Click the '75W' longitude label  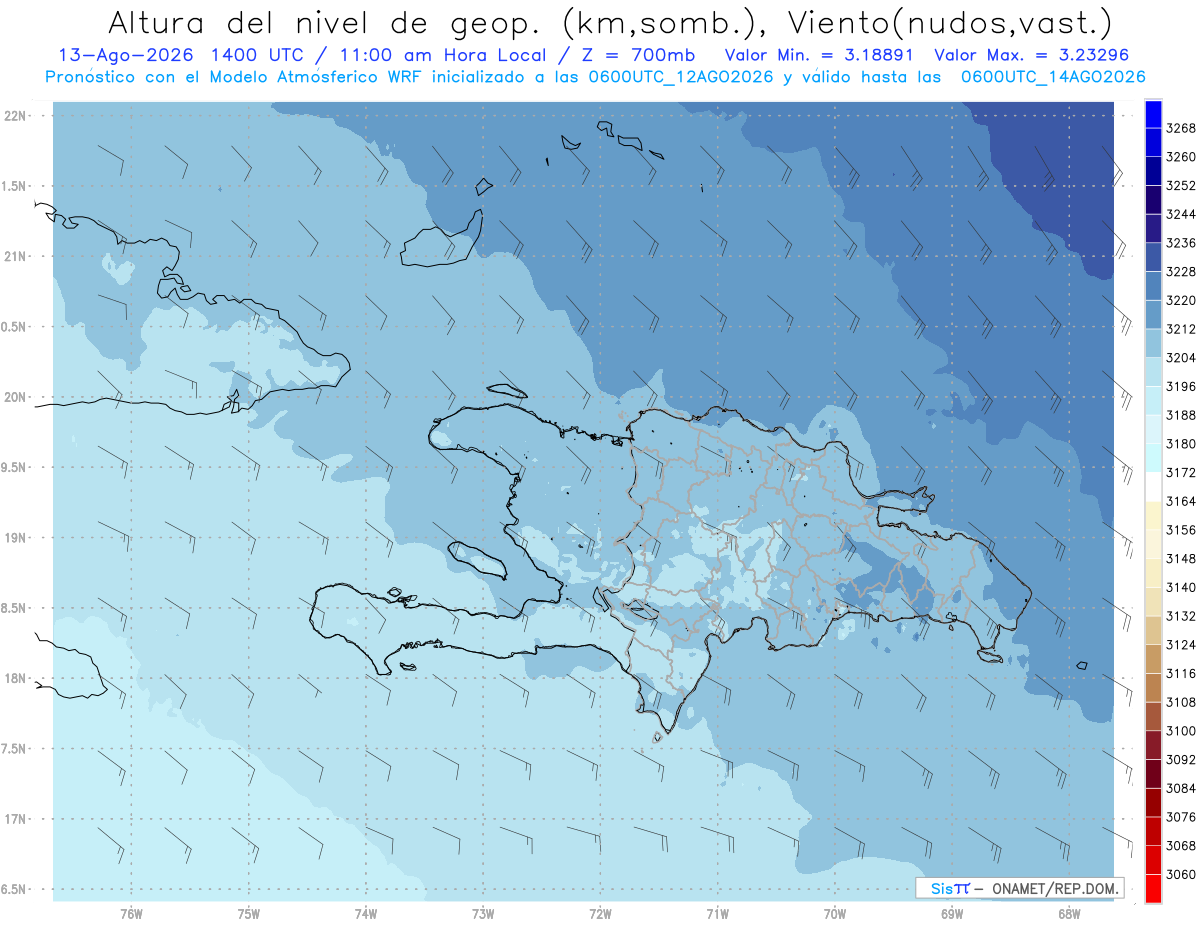pyautogui.click(x=248, y=913)
